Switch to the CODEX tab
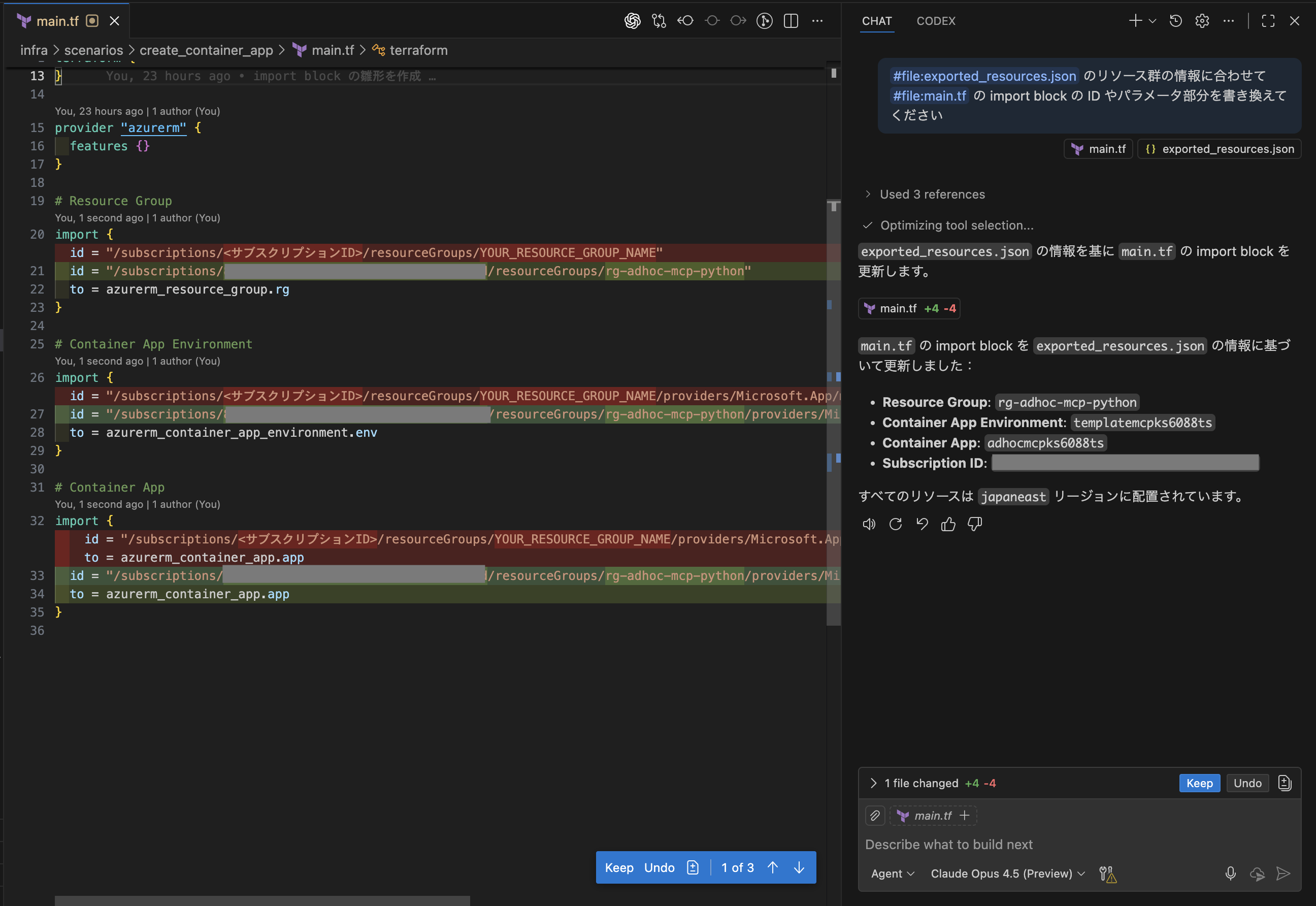Viewport: 1316px width, 906px height. pyautogui.click(x=935, y=21)
